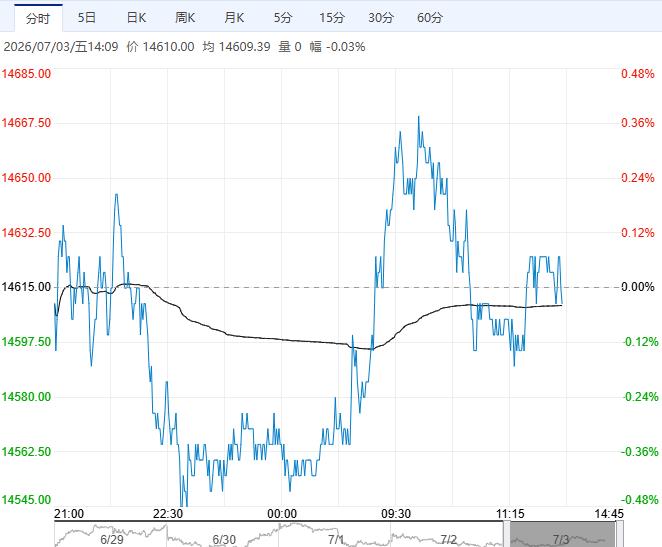Open the 月K monthly chart tab
This screenshot has height=547, width=662.
(234, 18)
